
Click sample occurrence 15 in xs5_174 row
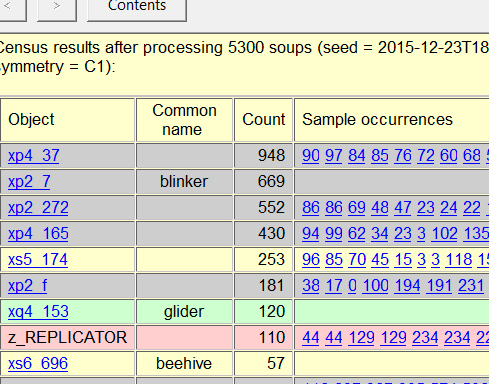(403, 260)
